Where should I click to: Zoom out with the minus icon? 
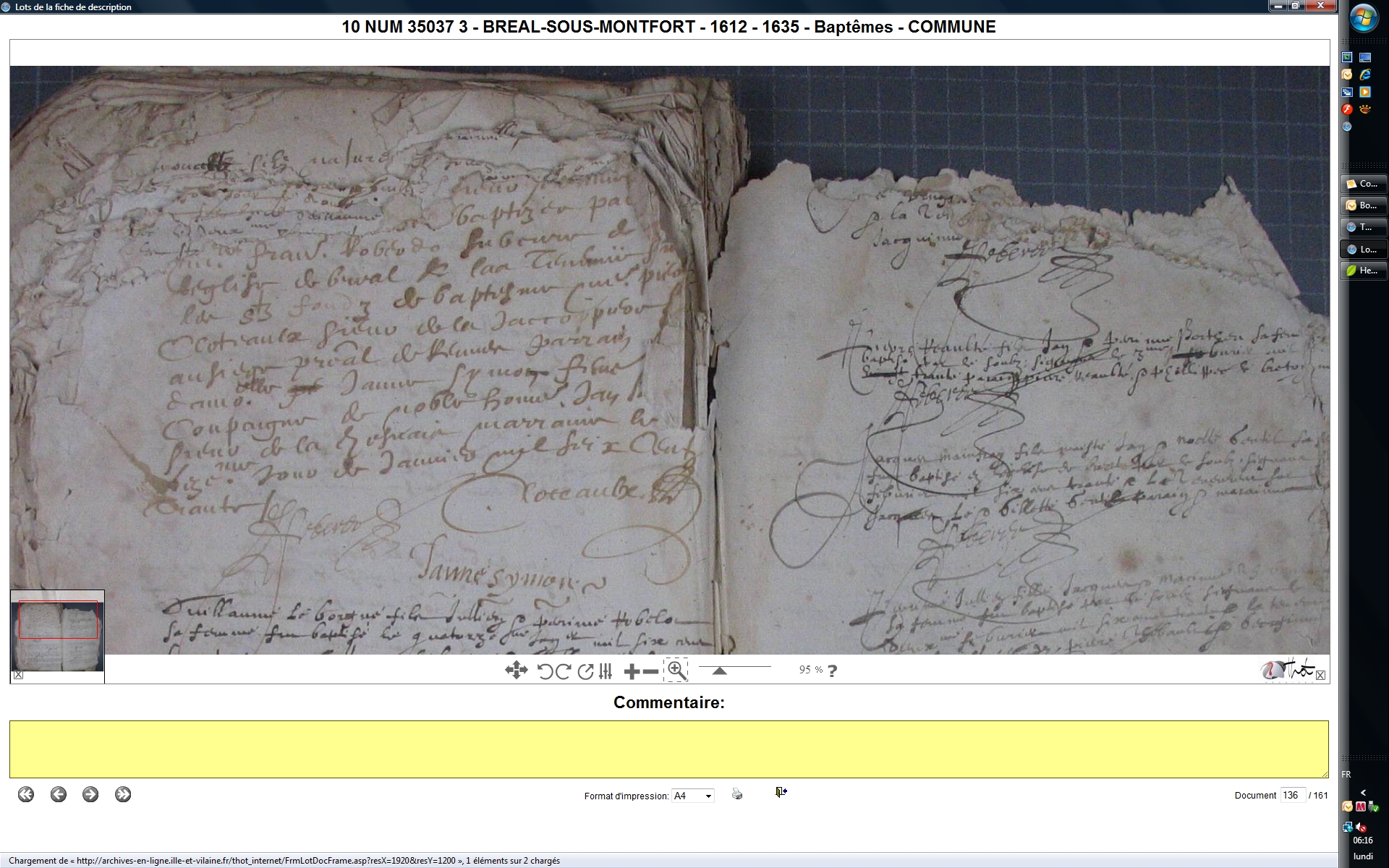click(x=650, y=671)
